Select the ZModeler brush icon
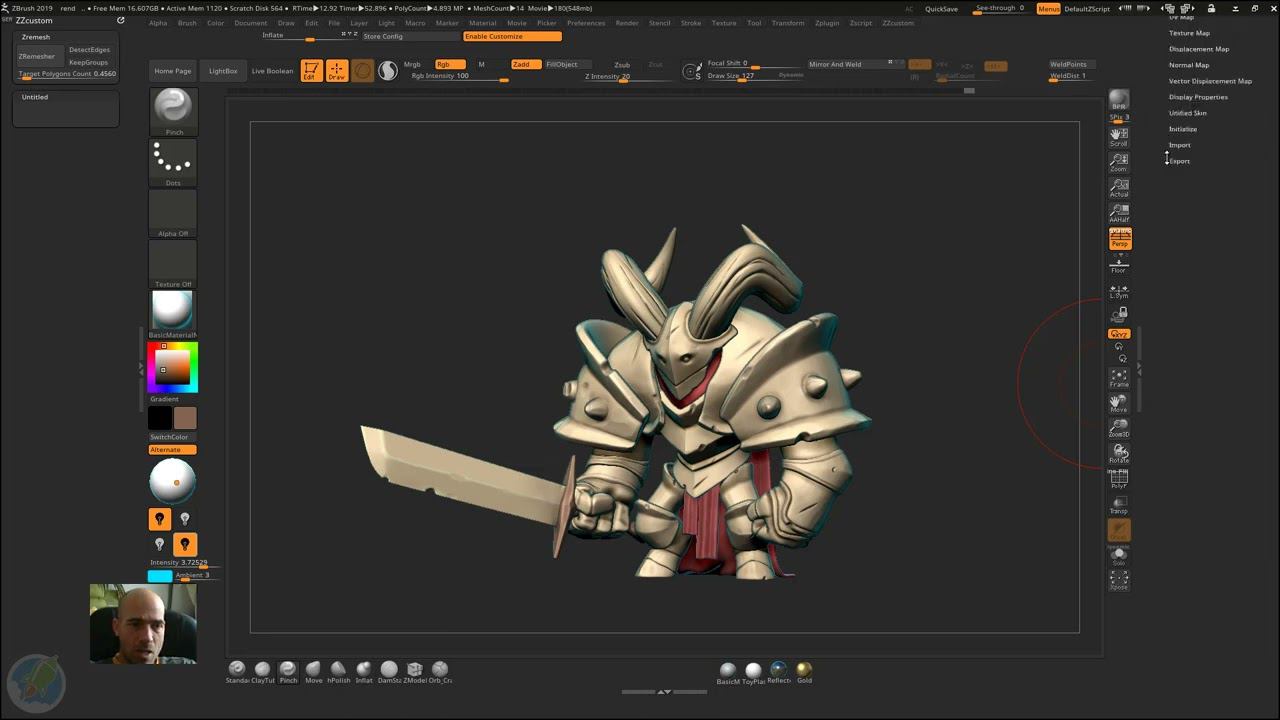Screen dimensions: 1280x720 click(414, 670)
